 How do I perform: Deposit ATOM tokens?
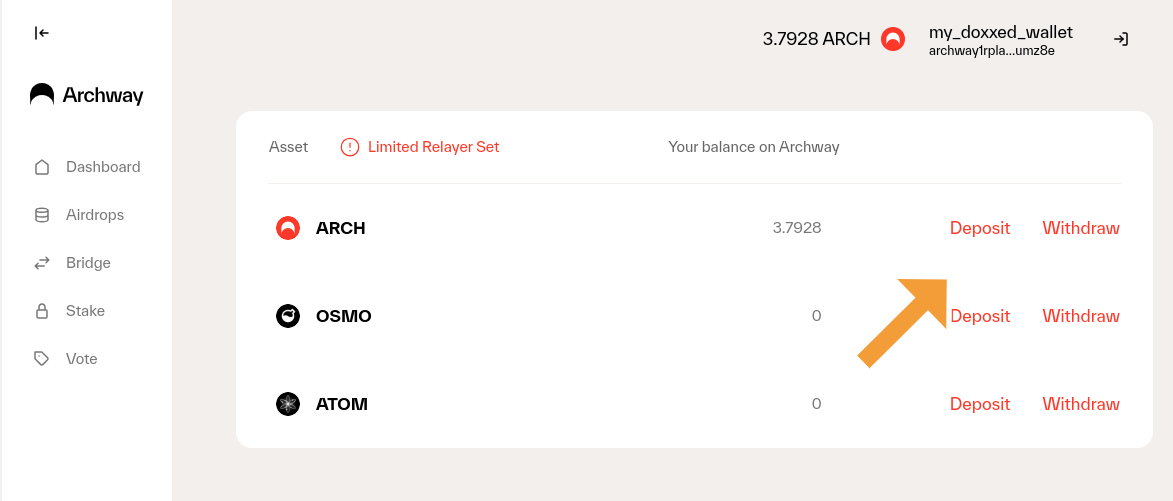coord(979,404)
